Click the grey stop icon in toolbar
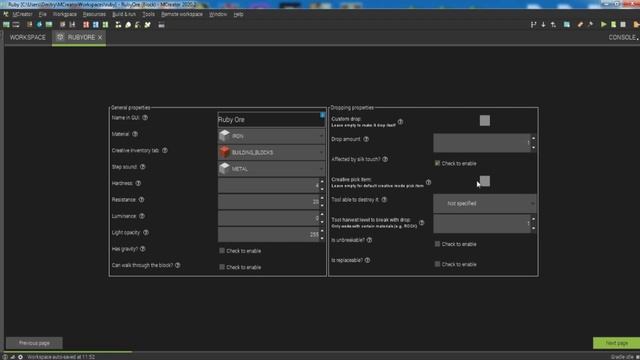This screenshot has width=640, height=360. [623, 24]
